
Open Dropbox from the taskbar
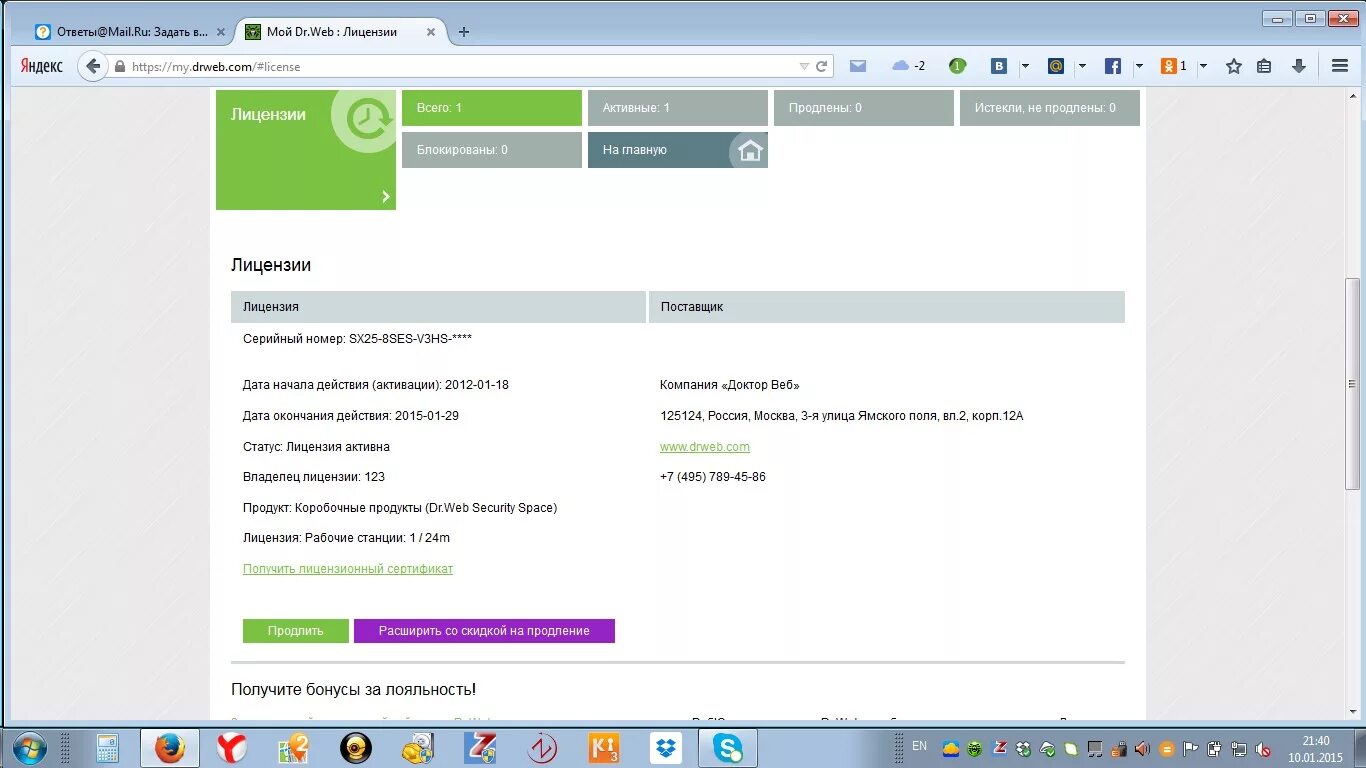coord(666,748)
